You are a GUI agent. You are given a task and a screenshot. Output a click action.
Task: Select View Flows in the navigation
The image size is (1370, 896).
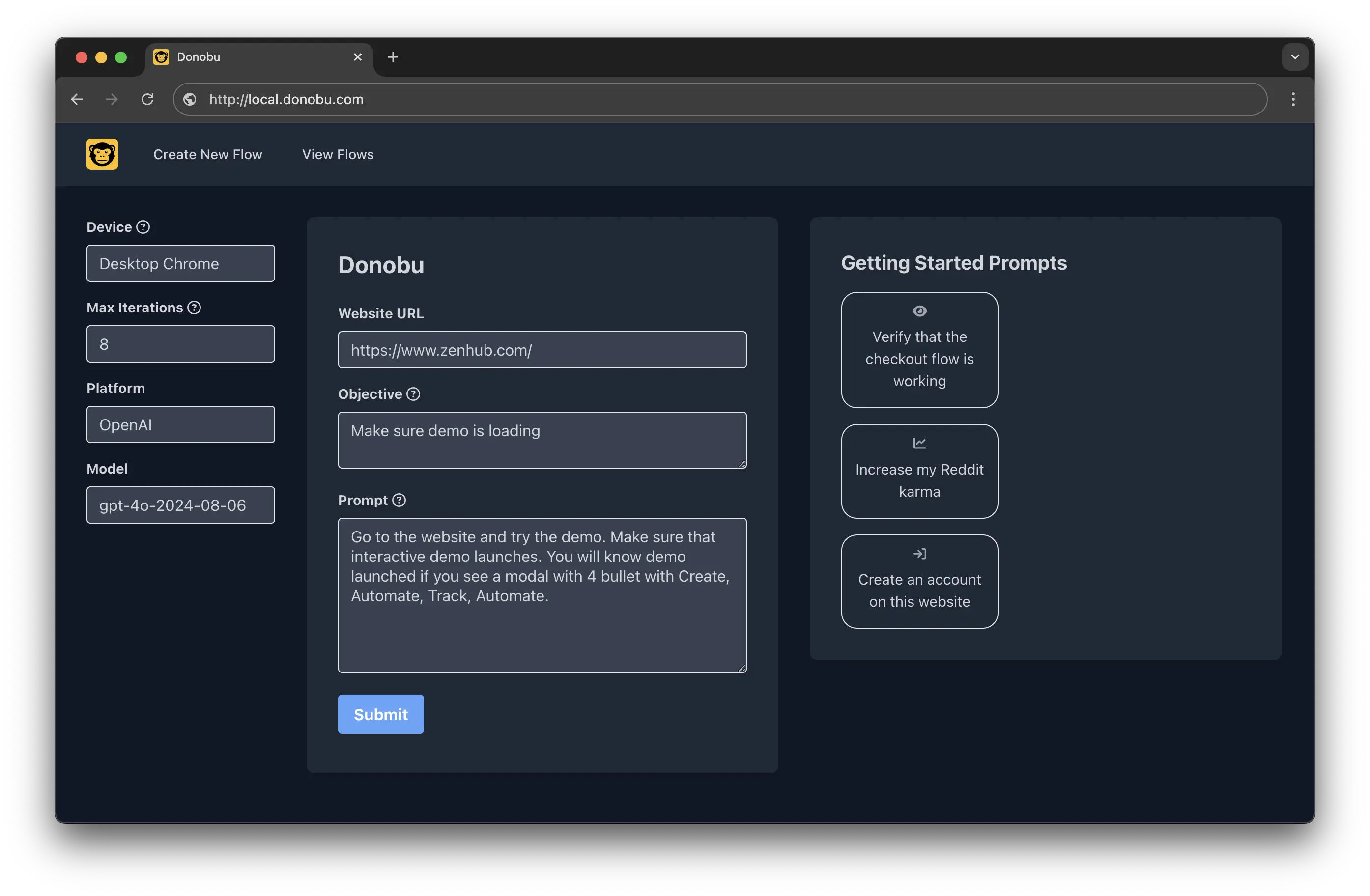coord(337,154)
